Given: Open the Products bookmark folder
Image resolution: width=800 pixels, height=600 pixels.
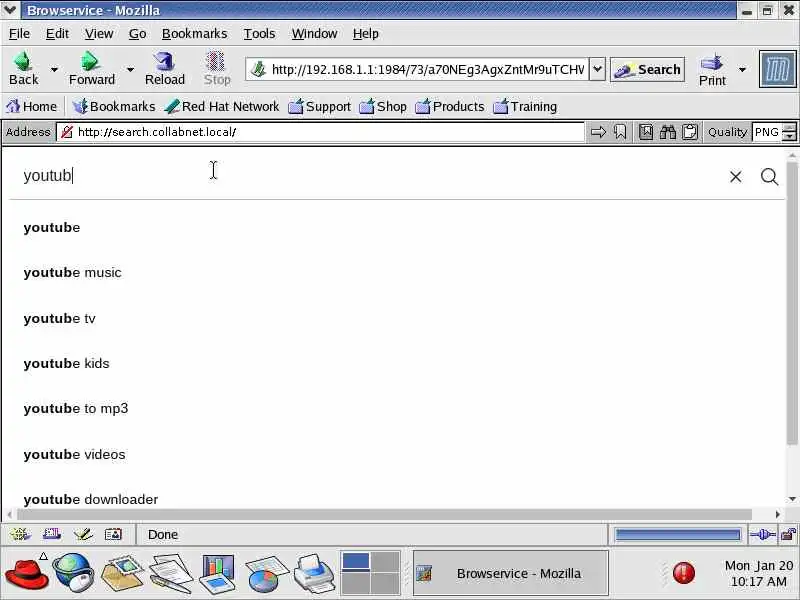Looking at the screenshot, I should [449, 106].
